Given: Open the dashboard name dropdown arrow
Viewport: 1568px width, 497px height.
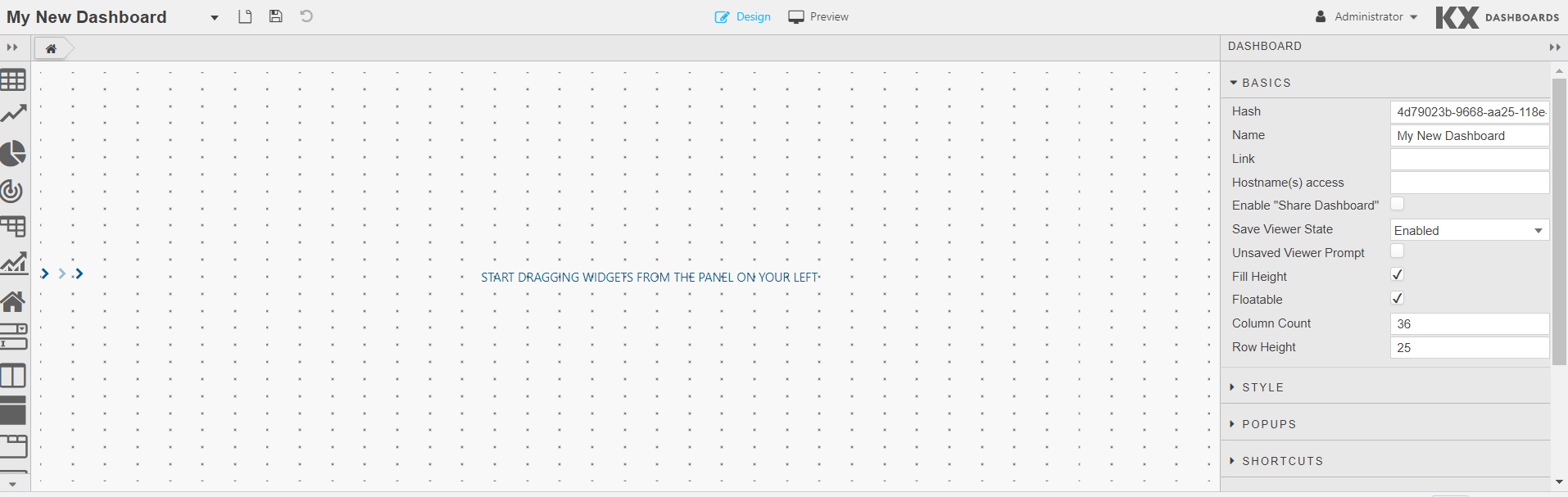Looking at the screenshot, I should tap(215, 17).
